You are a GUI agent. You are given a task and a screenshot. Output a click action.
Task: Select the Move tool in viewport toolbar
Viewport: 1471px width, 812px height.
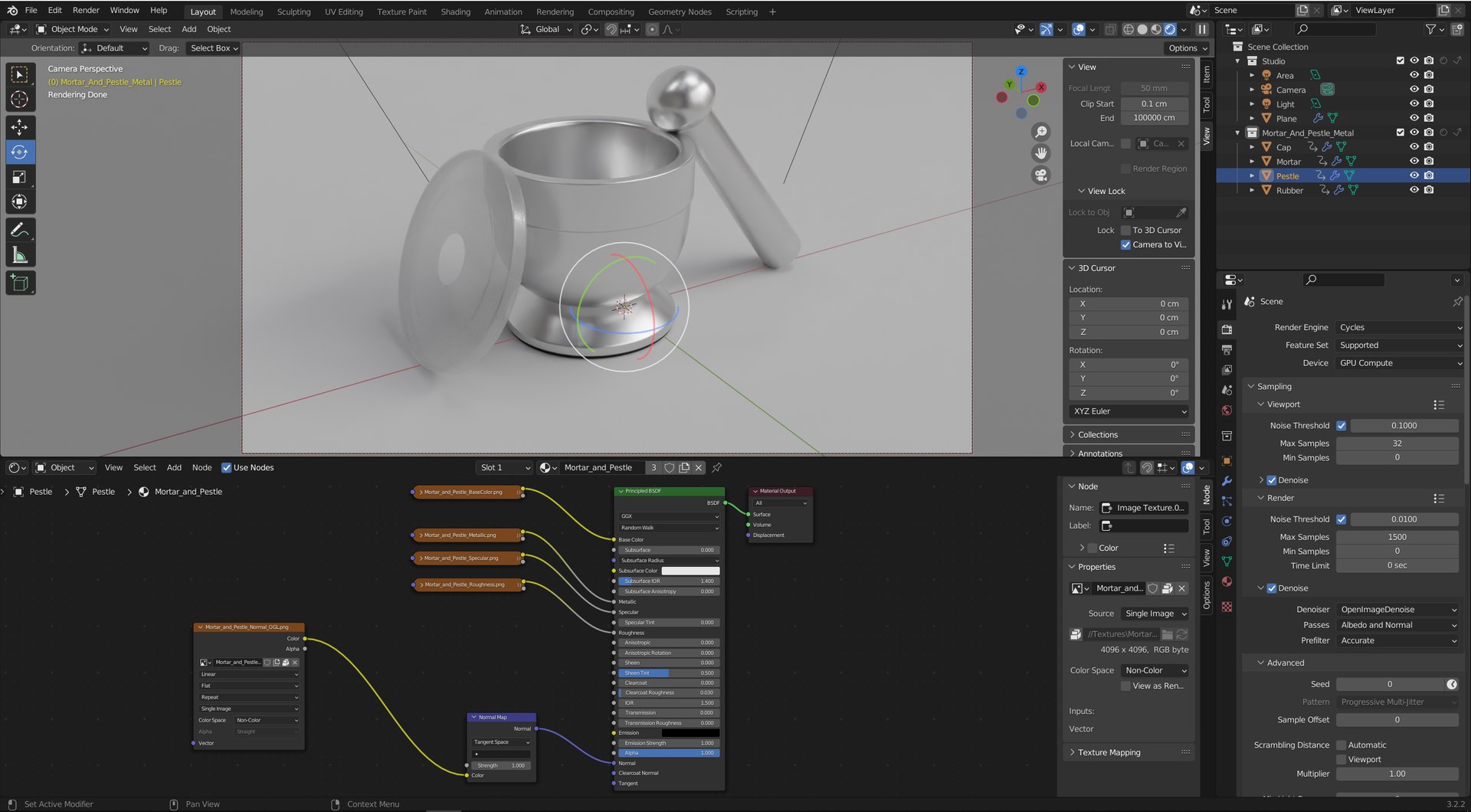click(x=20, y=126)
